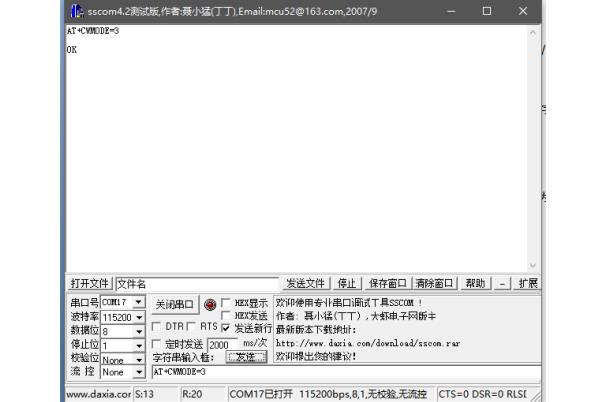
Task: Click the 打开文件 open file button
Action: coord(90,284)
